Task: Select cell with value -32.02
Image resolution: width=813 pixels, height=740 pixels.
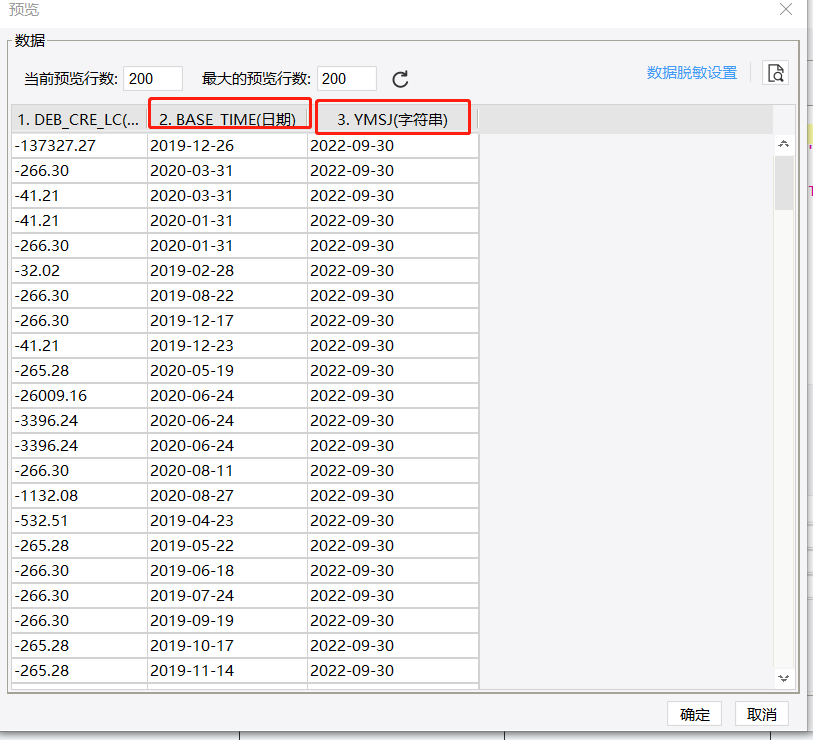Action: click(x=79, y=271)
